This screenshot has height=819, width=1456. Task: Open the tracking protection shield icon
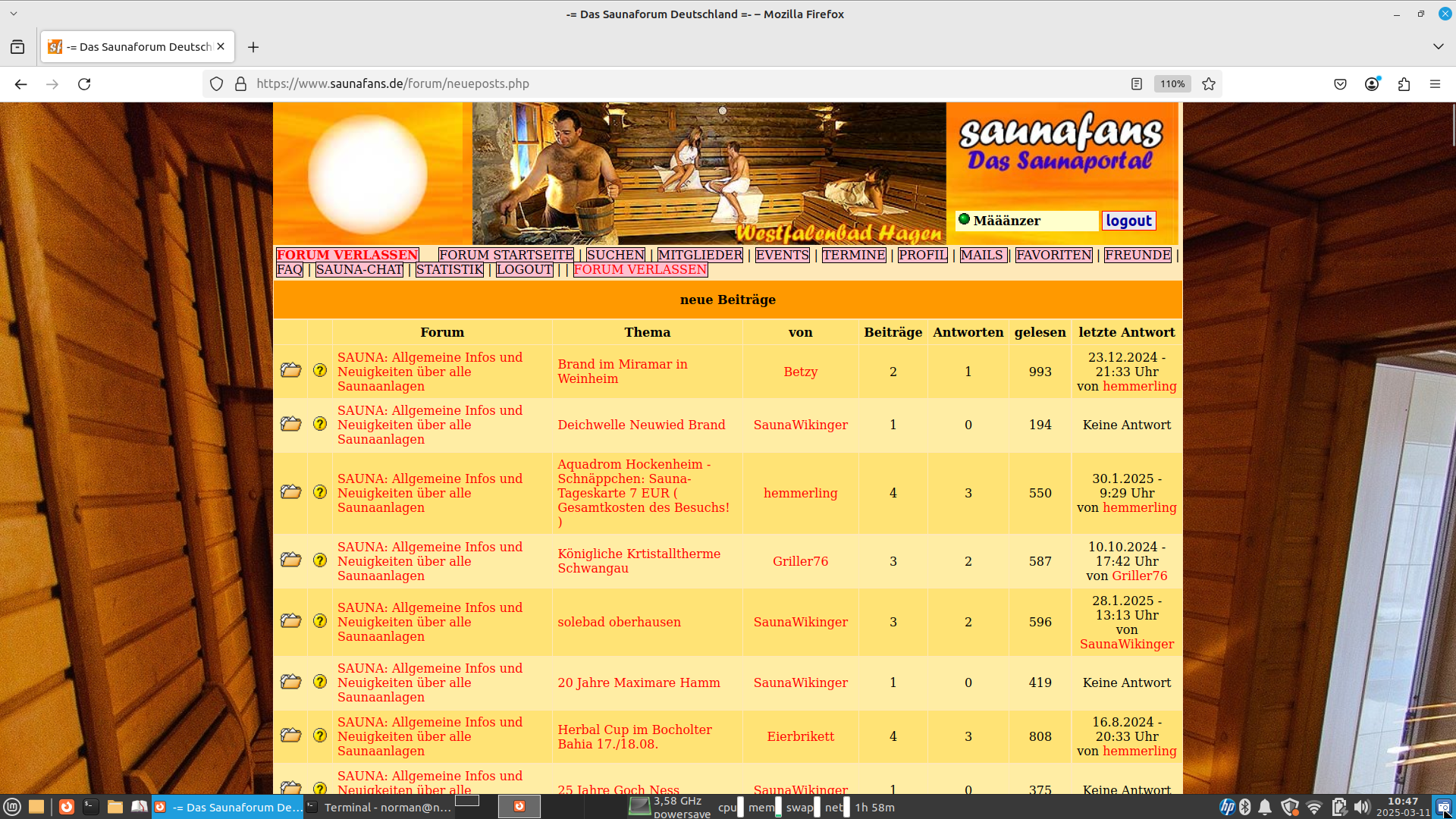coord(217,84)
